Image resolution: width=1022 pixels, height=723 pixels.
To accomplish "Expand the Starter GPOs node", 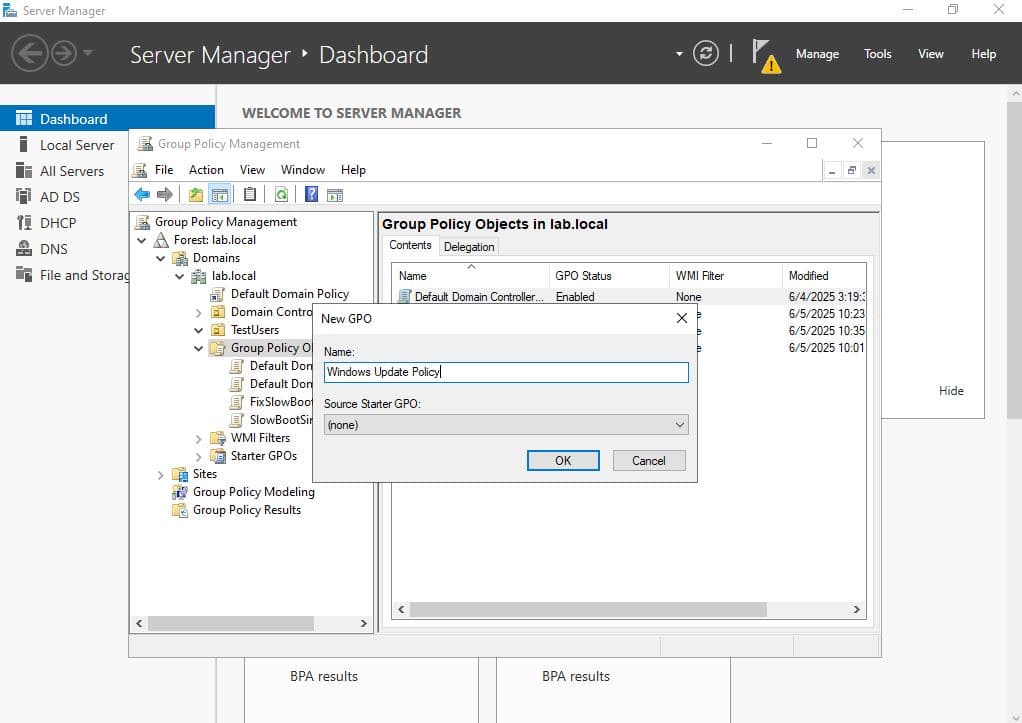I will point(198,456).
